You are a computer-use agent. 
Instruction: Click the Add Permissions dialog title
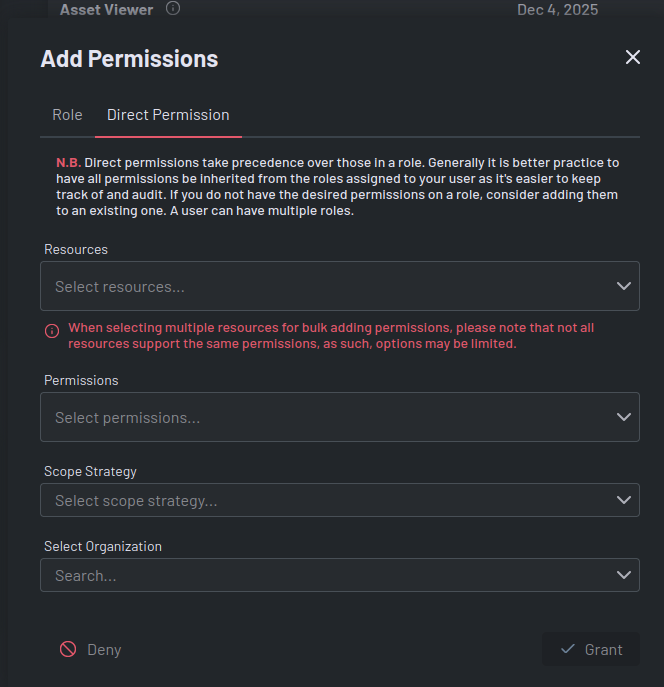click(129, 59)
